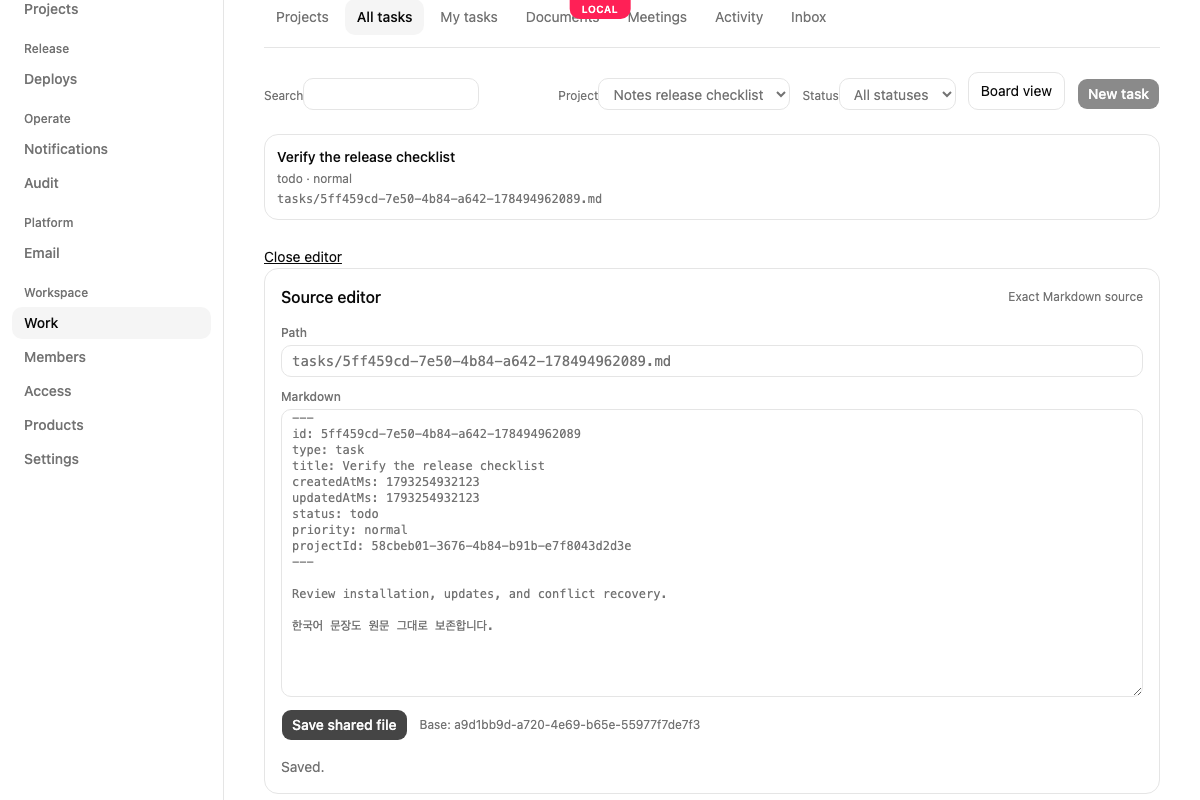
Task: Open the Email platform page
Action: (x=42, y=253)
